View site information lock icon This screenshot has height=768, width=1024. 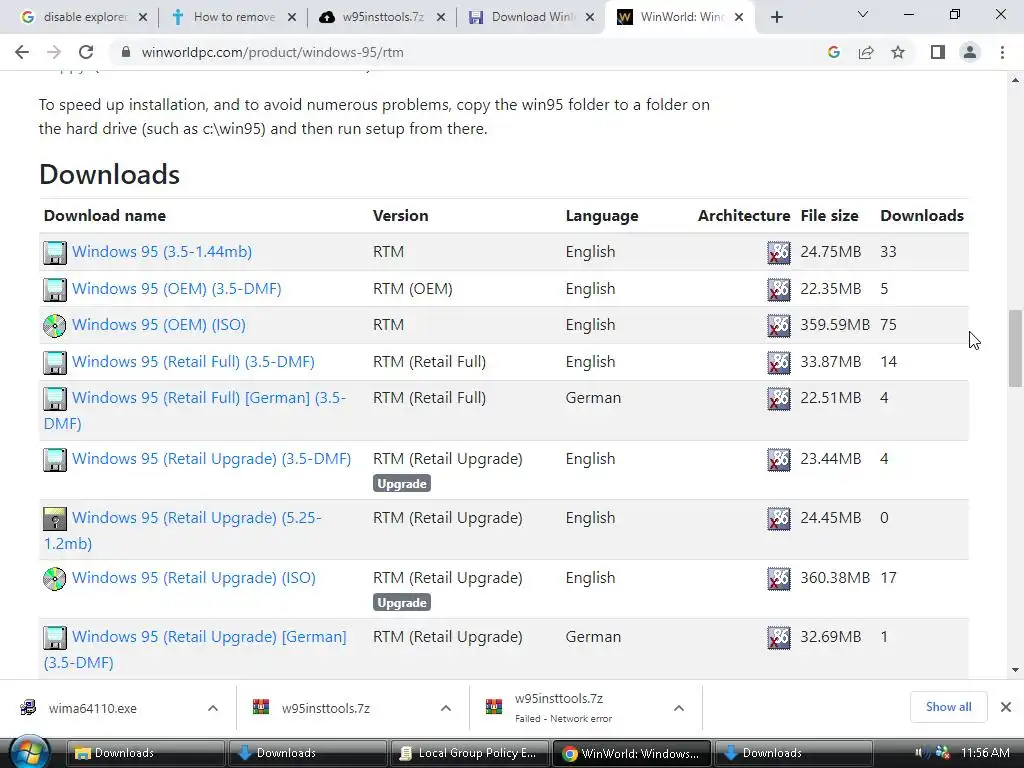pos(126,52)
